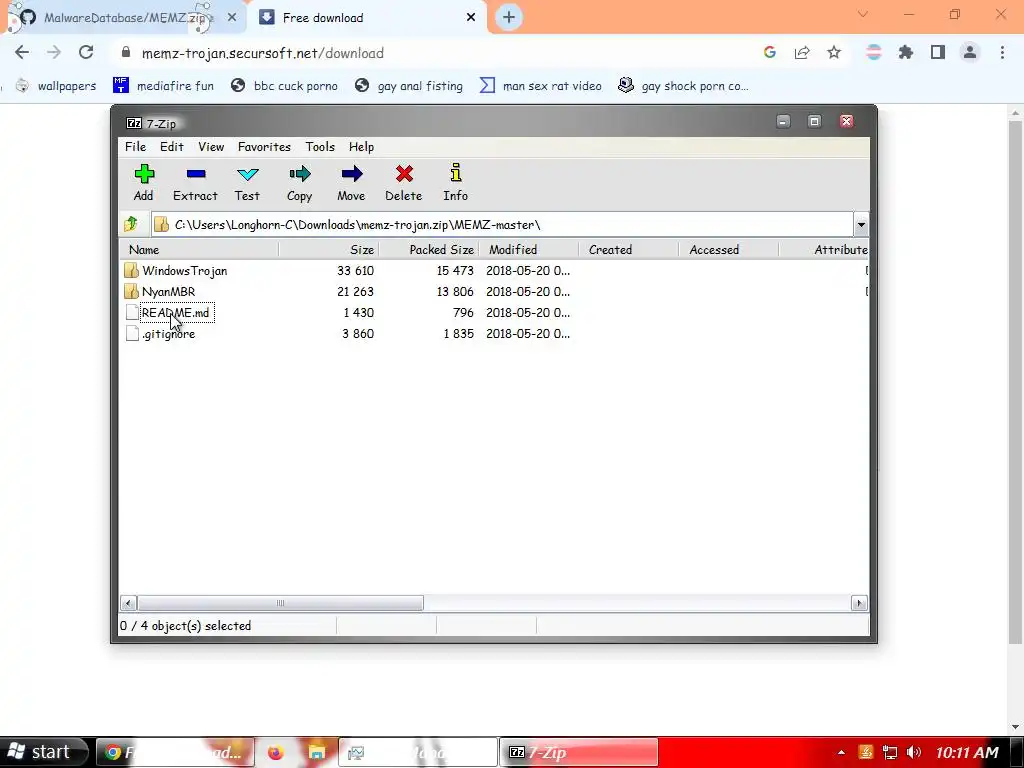
Task: Click the 7-Zip address path field
Action: [502, 225]
